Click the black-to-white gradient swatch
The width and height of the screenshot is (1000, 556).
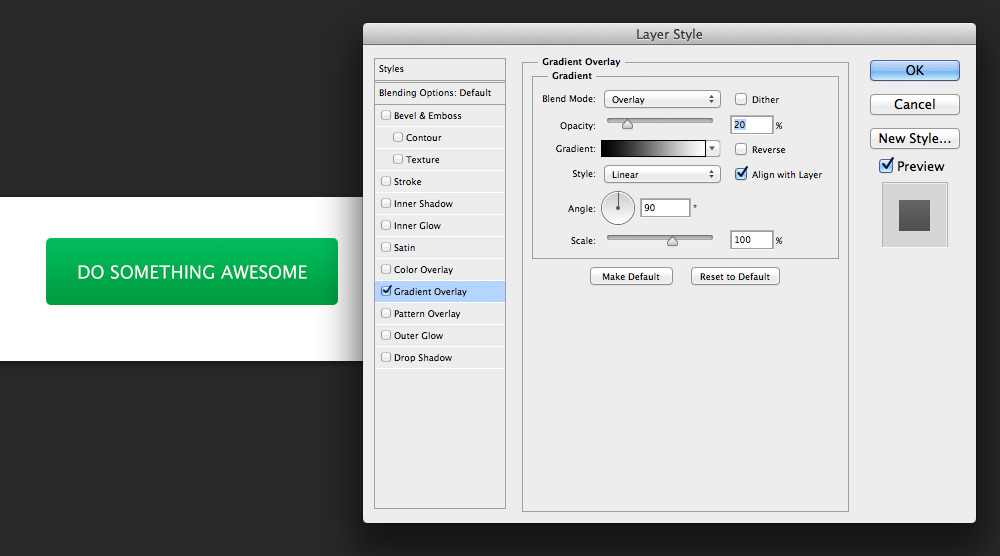click(x=653, y=149)
